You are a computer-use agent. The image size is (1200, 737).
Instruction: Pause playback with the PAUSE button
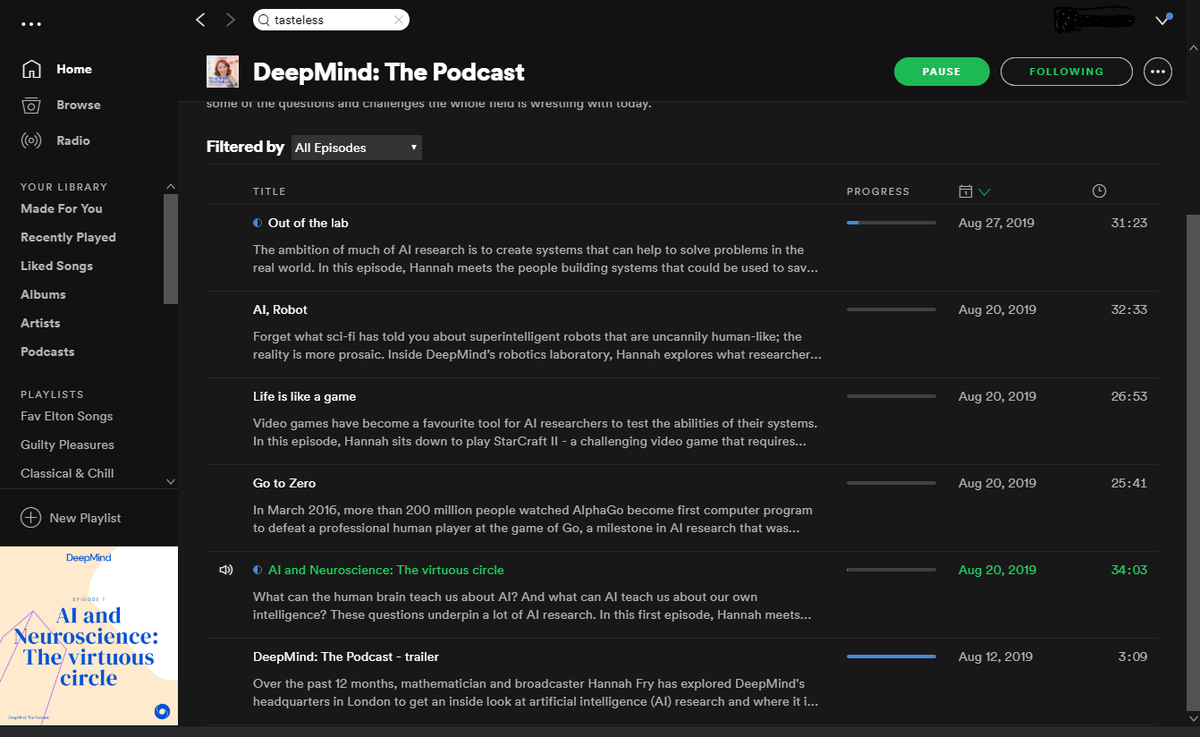(x=941, y=72)
